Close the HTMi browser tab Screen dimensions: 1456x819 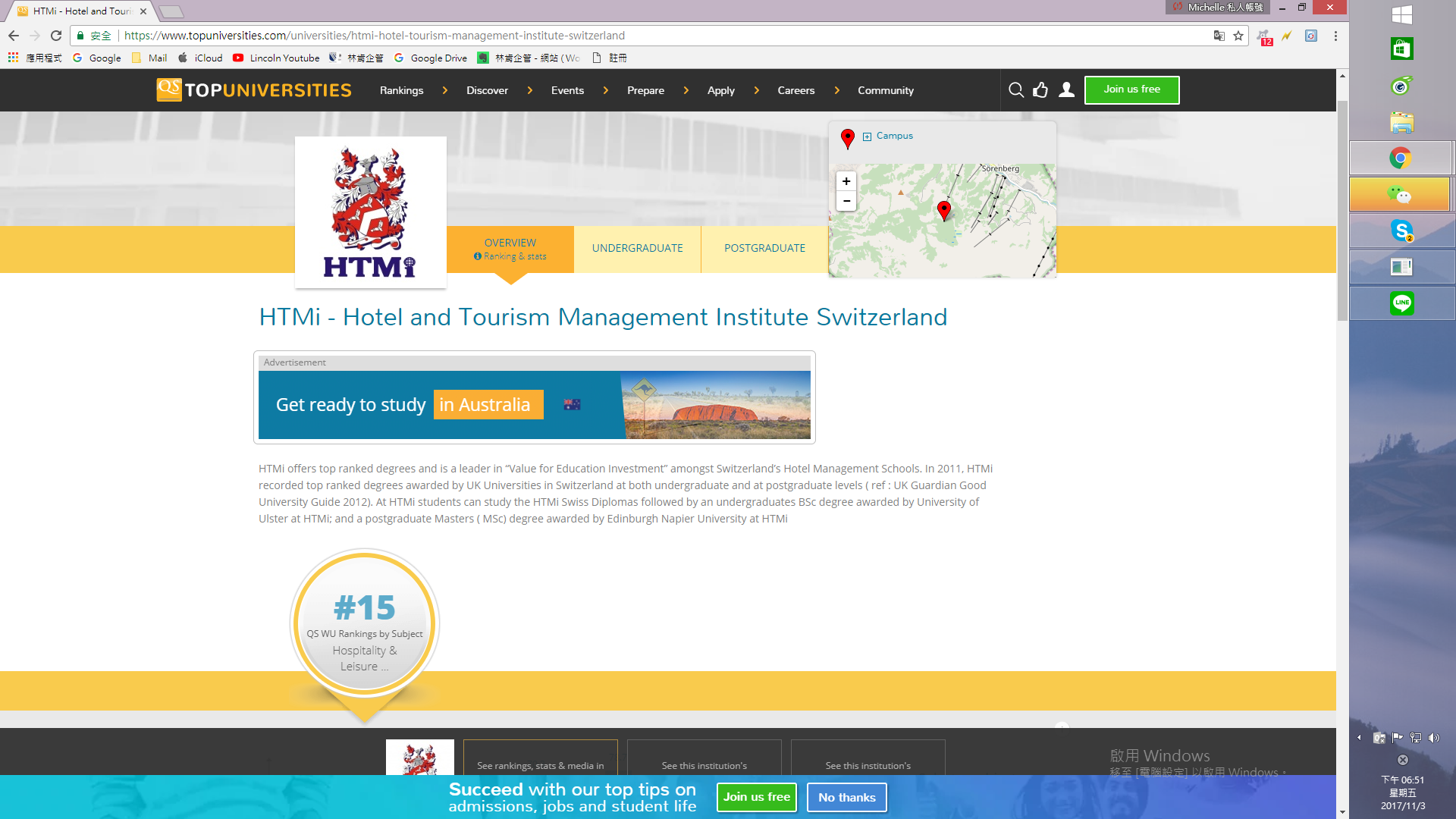(x=143, y=11)
